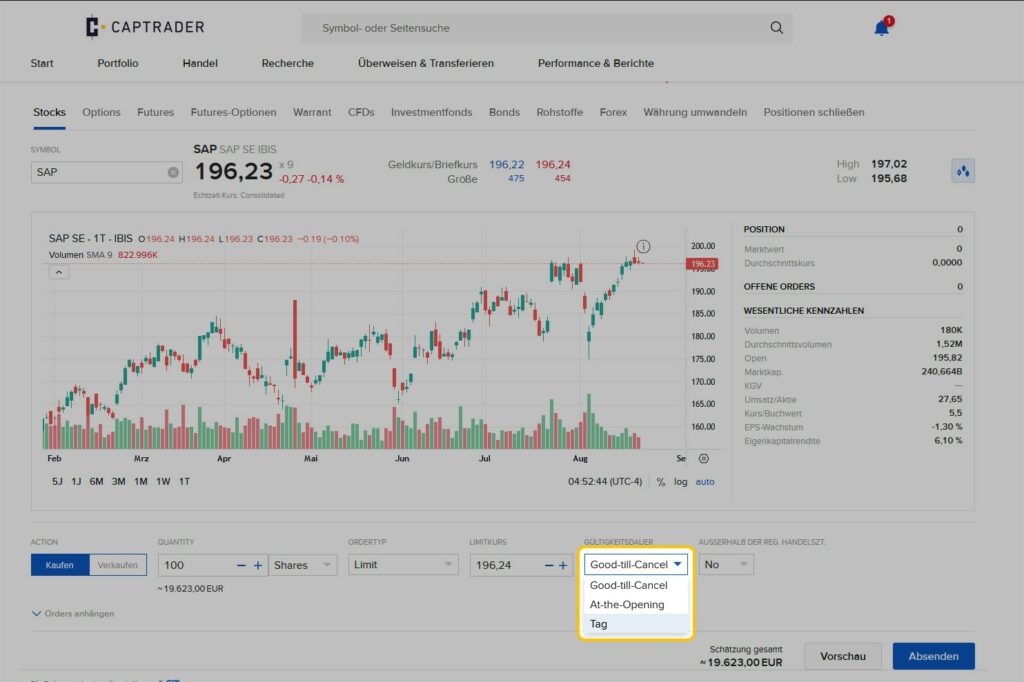Switch to the Forex tab
Image resolution: width=1024 pixels, height=682 pixels.
point(613,112)
